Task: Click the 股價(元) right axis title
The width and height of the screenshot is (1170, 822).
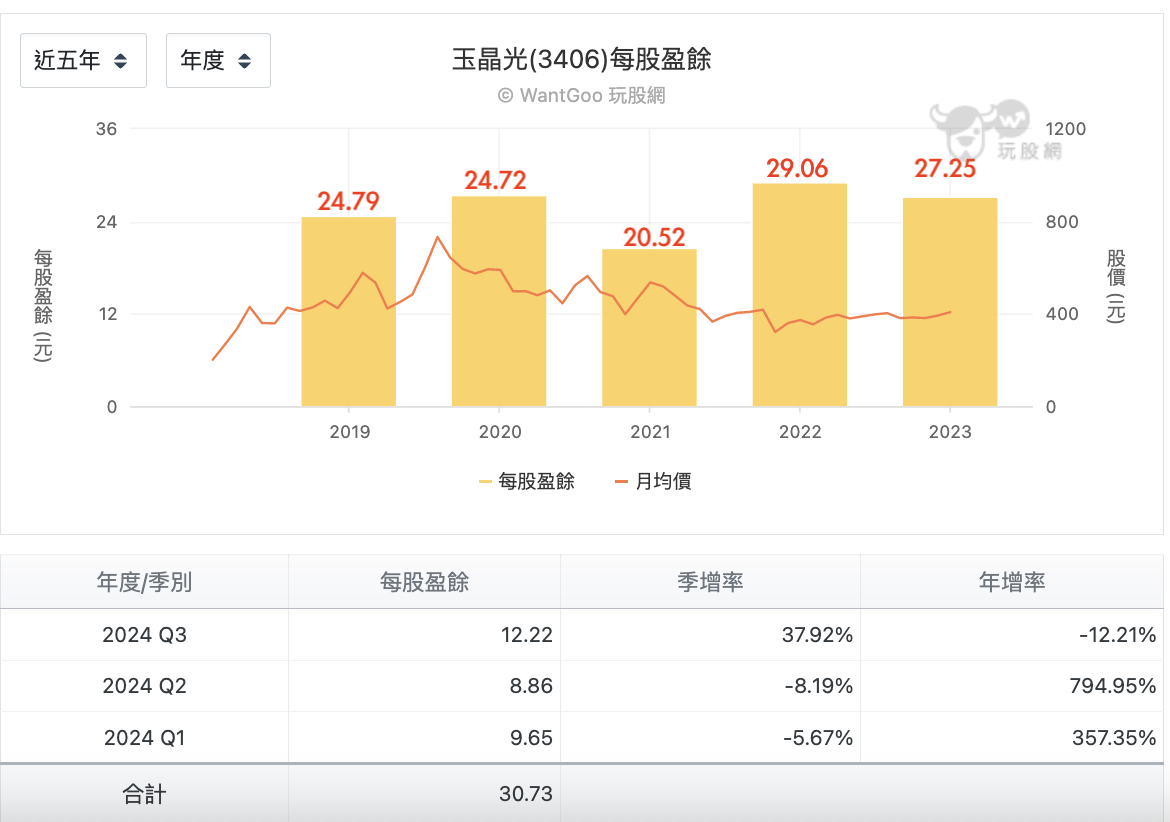Action: [x=1116, y=286]
